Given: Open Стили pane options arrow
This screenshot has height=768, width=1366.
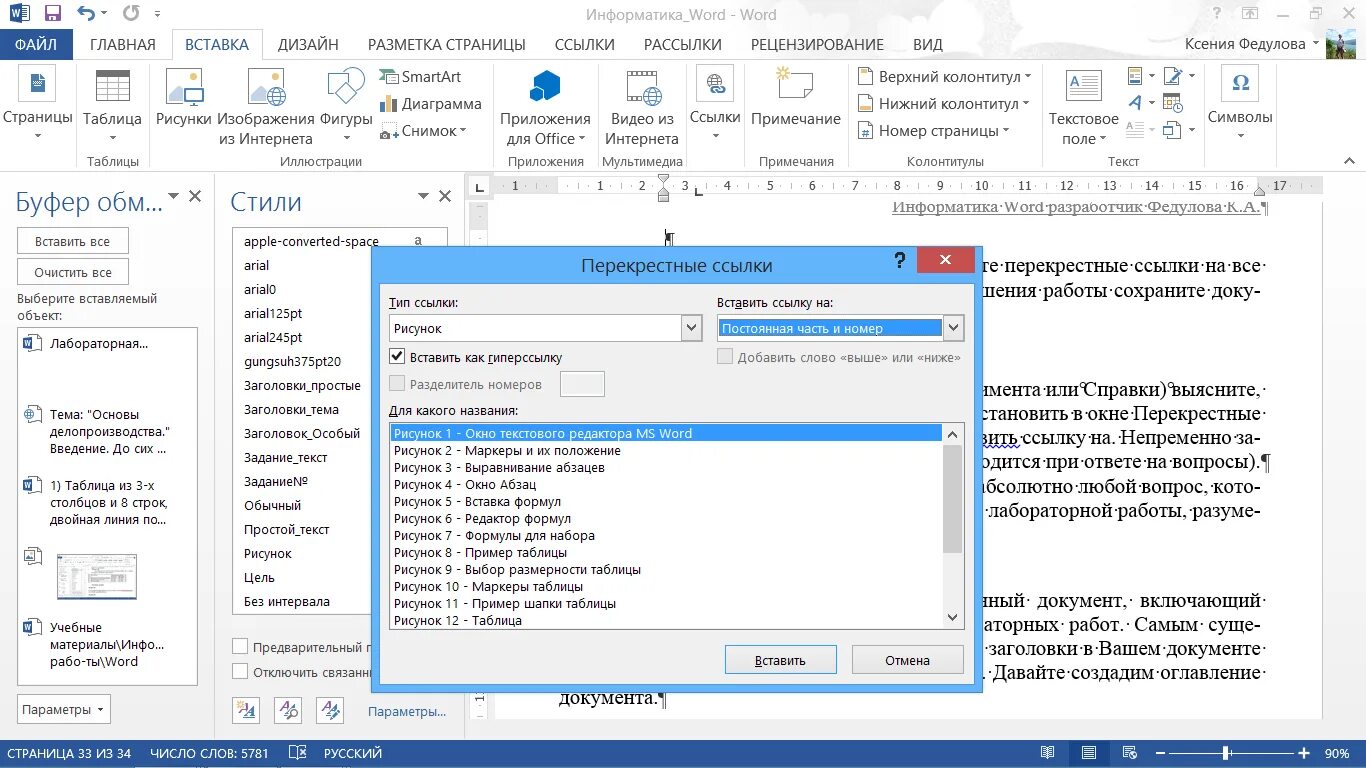Looking at the screenshot, I should coord(424,197).
